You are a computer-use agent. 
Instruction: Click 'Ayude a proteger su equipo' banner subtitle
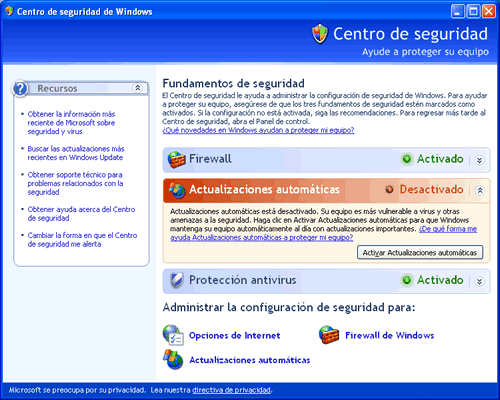[425, 52]
